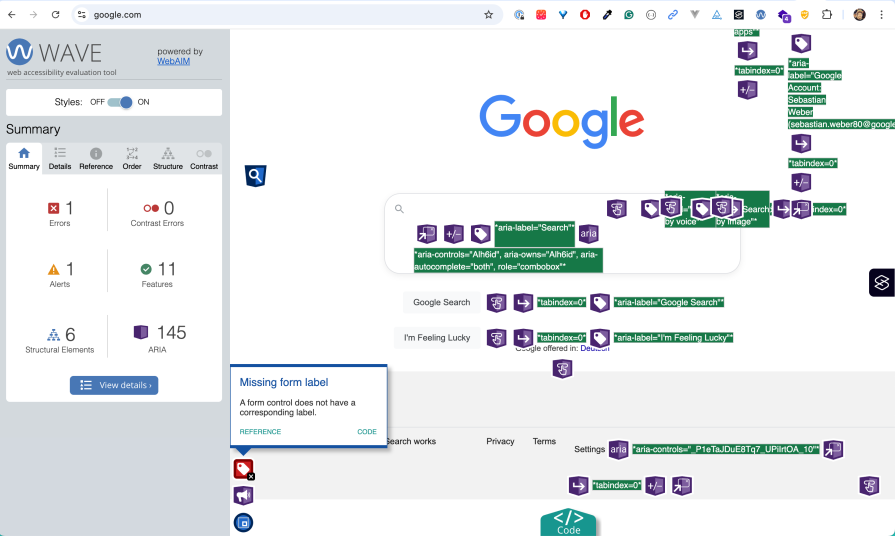This screenshot has width=895, height=536.
Task: Click the Contrast Errors icon in the summary
Action: (151, 208)
